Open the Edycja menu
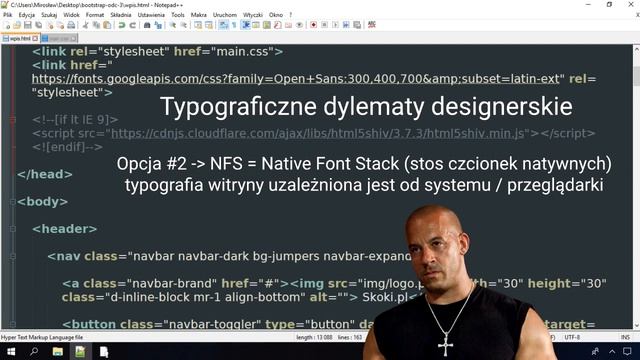This screenshot has height=360, width=640. coord(27,15)
